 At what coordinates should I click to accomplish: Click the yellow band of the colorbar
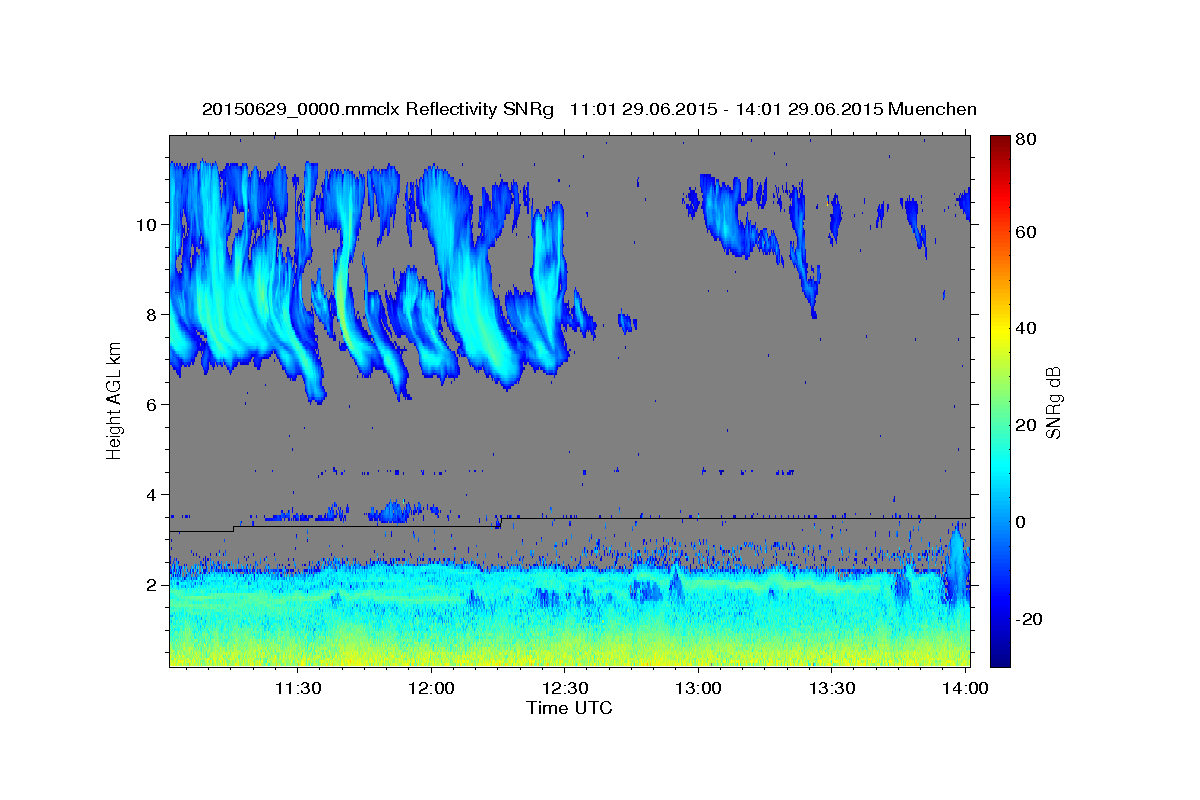pos(1000,329)
